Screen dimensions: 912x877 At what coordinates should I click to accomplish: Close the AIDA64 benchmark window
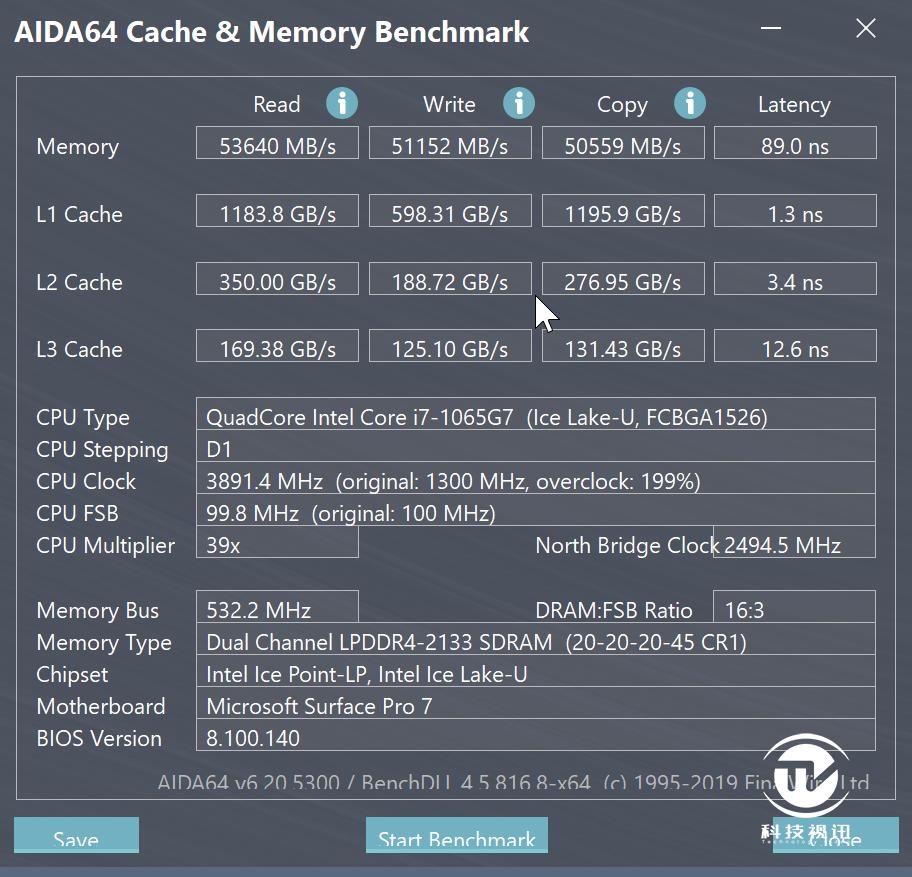pyautogui.click(x=866, y=29)
